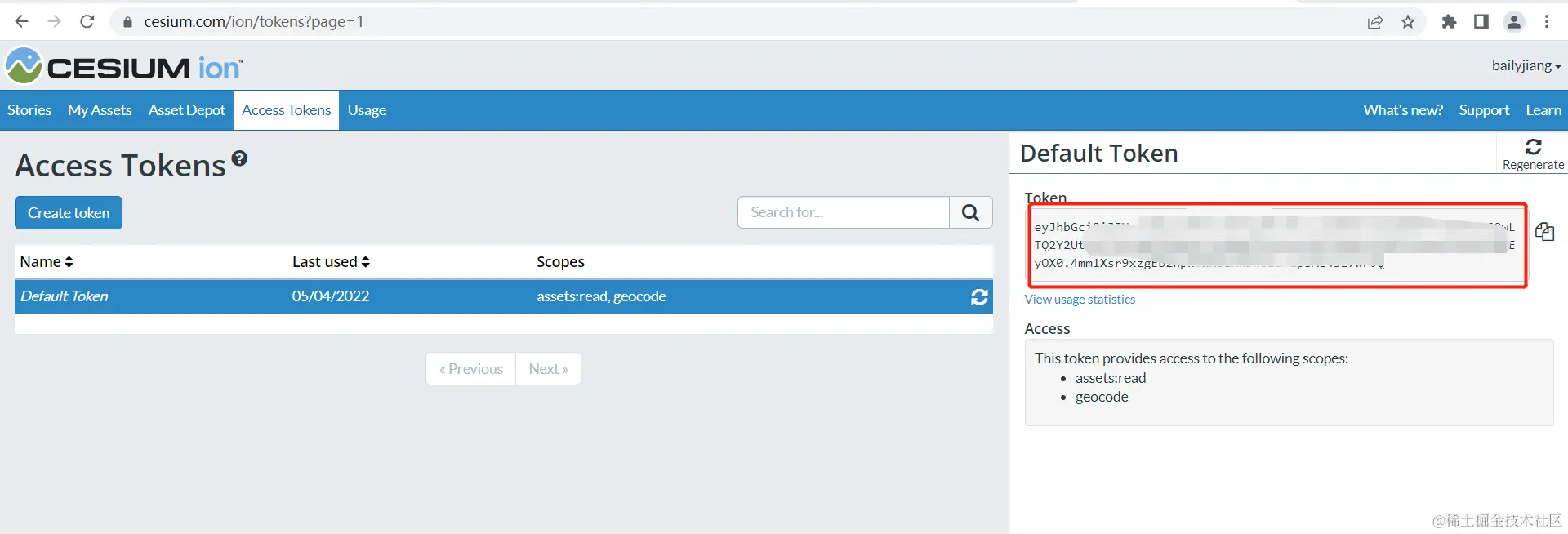The image size is (1568, 534).
Task: Select the Default Token row name
Action: click(x=65, y=296)
